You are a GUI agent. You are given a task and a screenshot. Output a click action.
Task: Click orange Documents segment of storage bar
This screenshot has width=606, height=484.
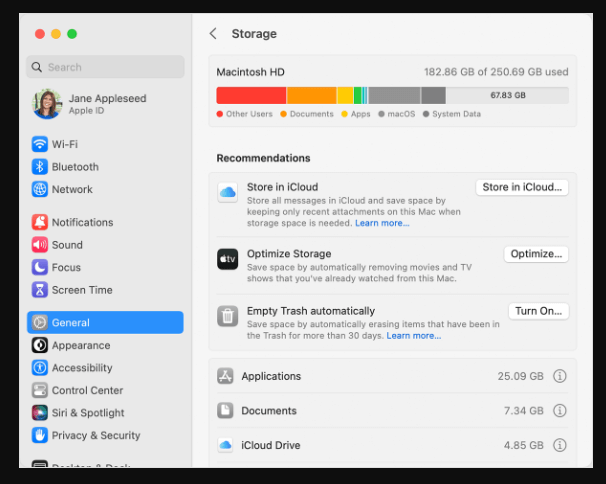312,95
